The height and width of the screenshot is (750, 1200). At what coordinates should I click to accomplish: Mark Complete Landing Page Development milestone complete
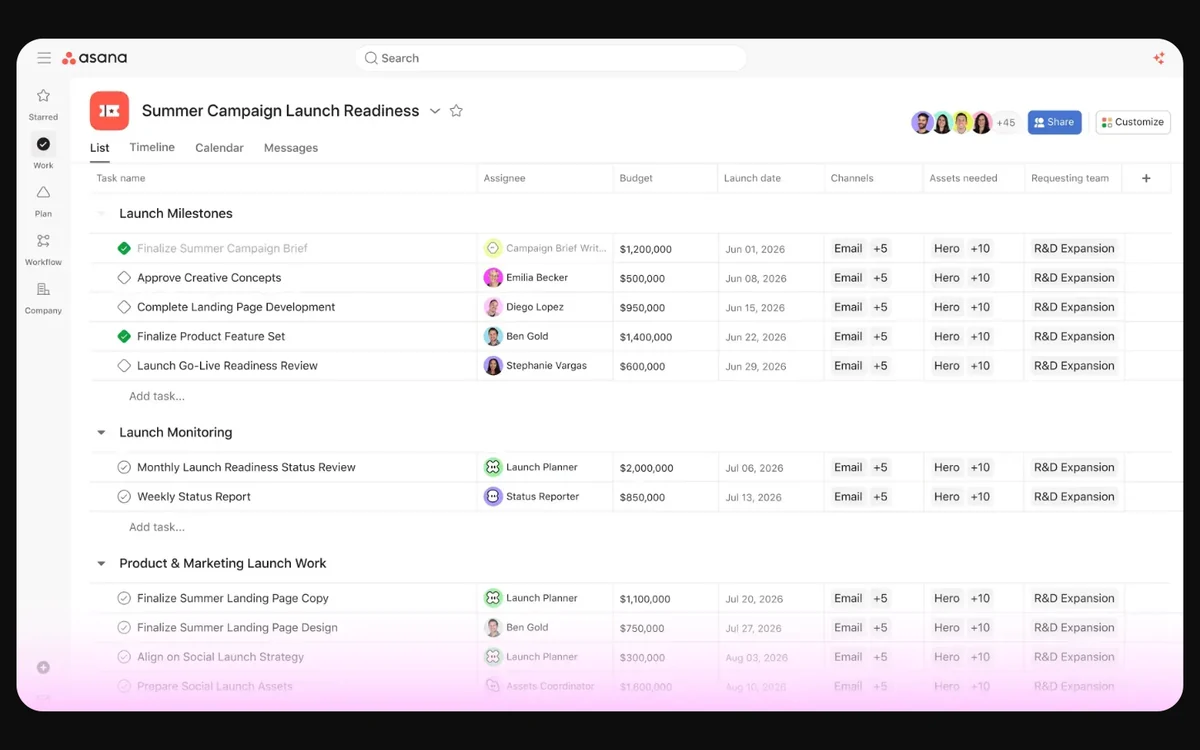point(124,307)
